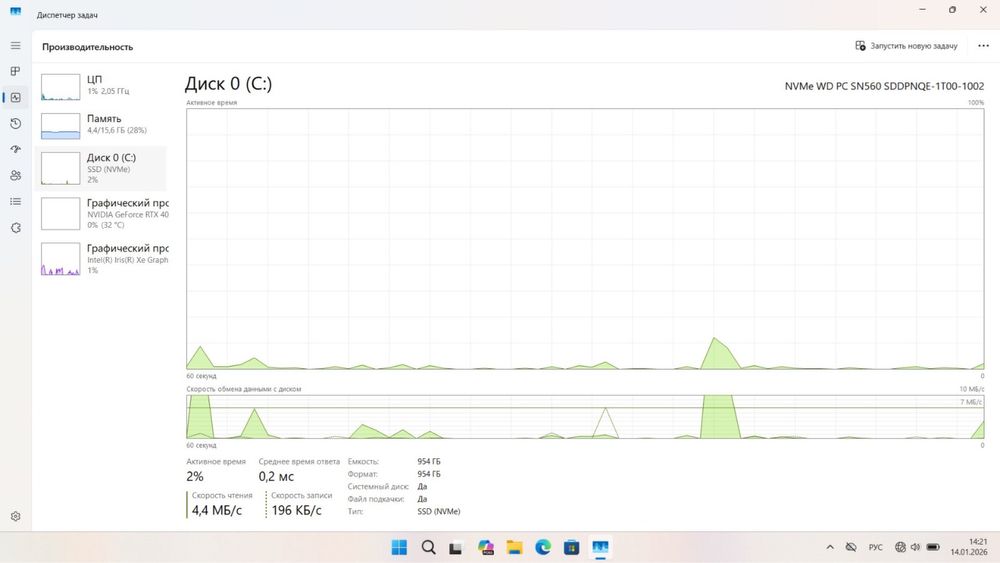Open Task Manager settings gear

15,516
